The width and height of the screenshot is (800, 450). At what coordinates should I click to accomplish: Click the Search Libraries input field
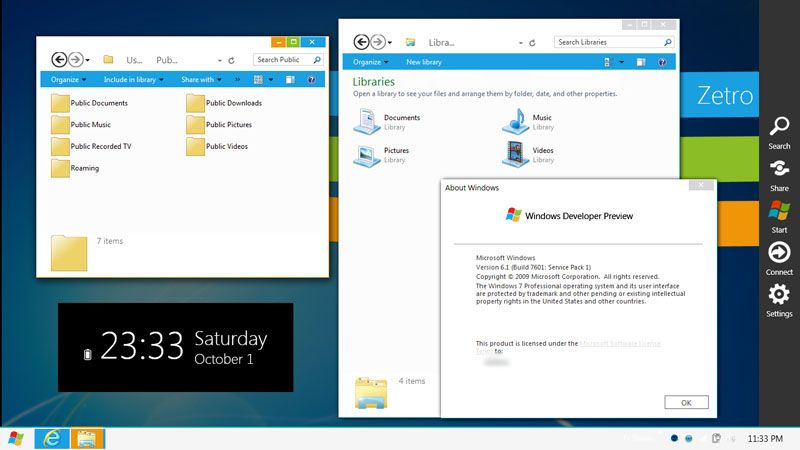[x=614, y=42]
